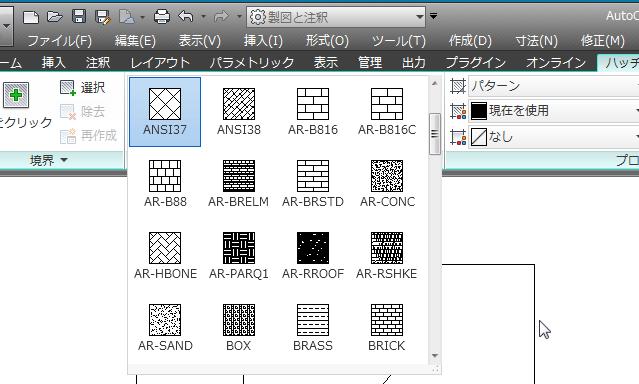Switch to the 表示 ribbon tab
639x384 pixels.
tap(326, 62)
